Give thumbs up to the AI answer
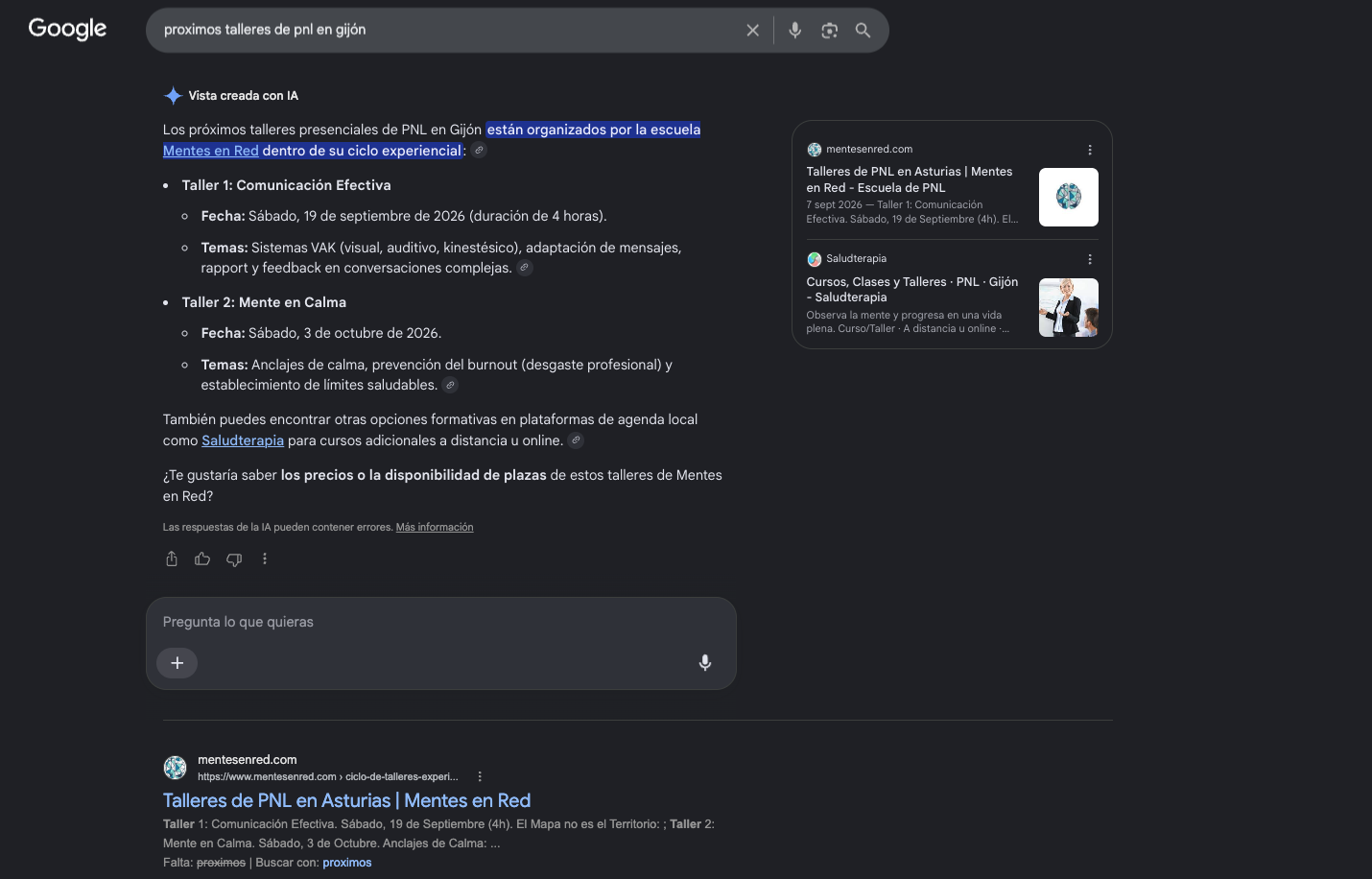1372x879 pixels. pos(202,558)
